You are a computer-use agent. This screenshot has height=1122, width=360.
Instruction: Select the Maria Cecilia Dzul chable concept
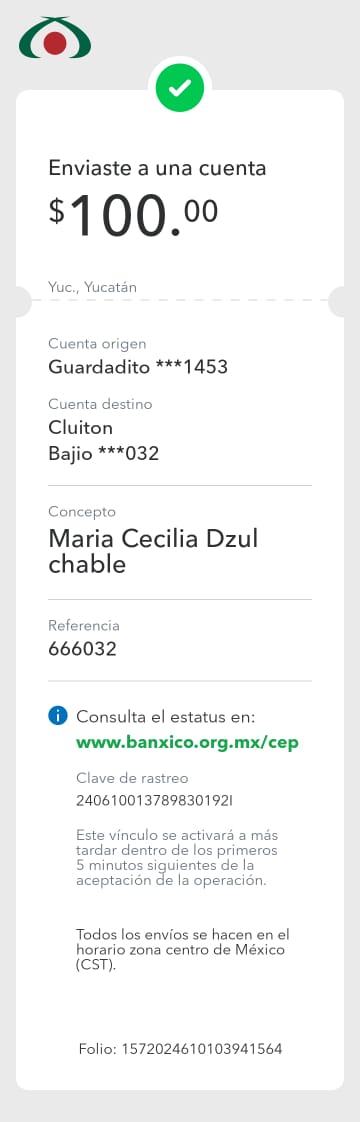point(153,551)
